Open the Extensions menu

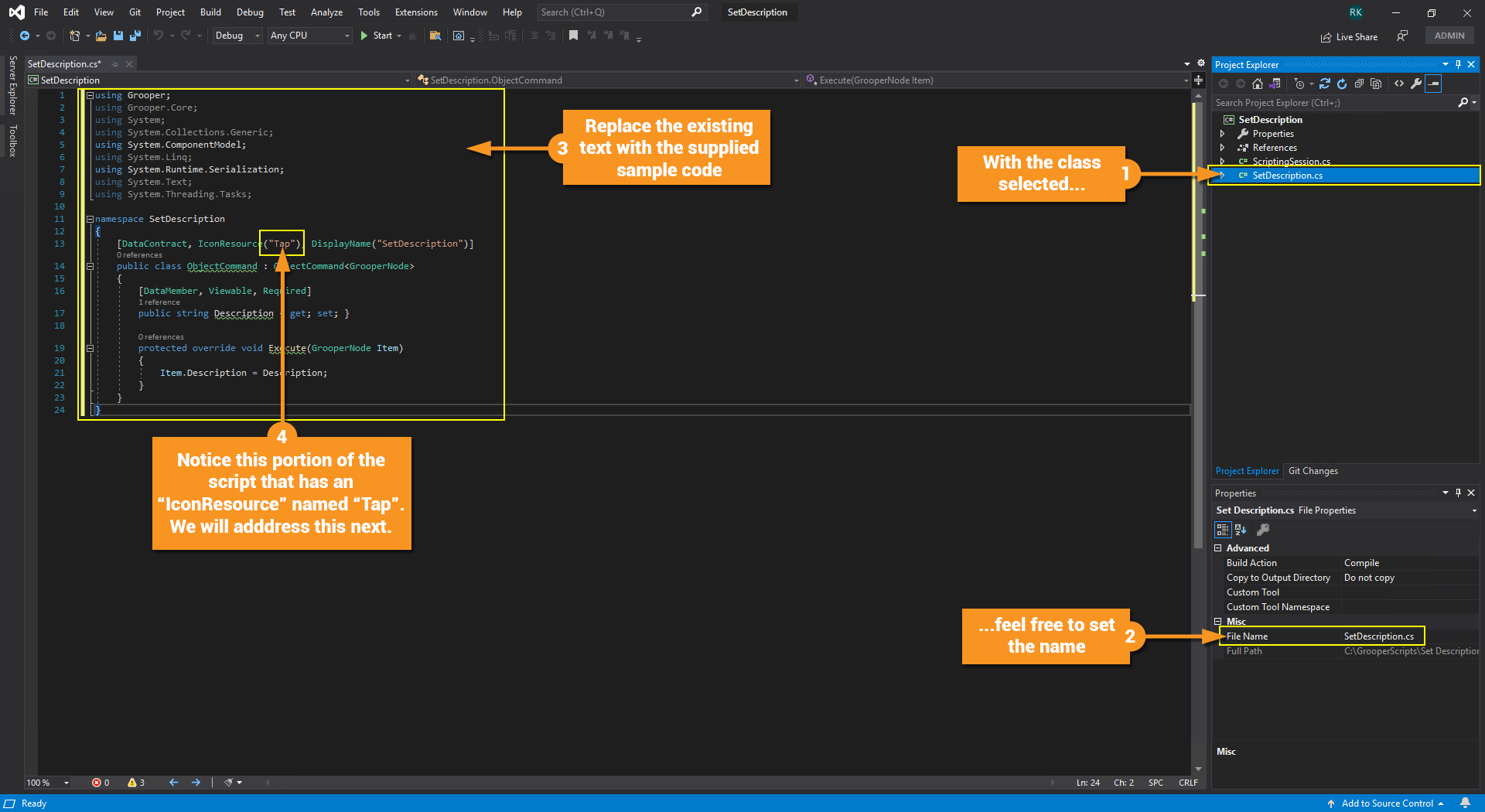415,12
